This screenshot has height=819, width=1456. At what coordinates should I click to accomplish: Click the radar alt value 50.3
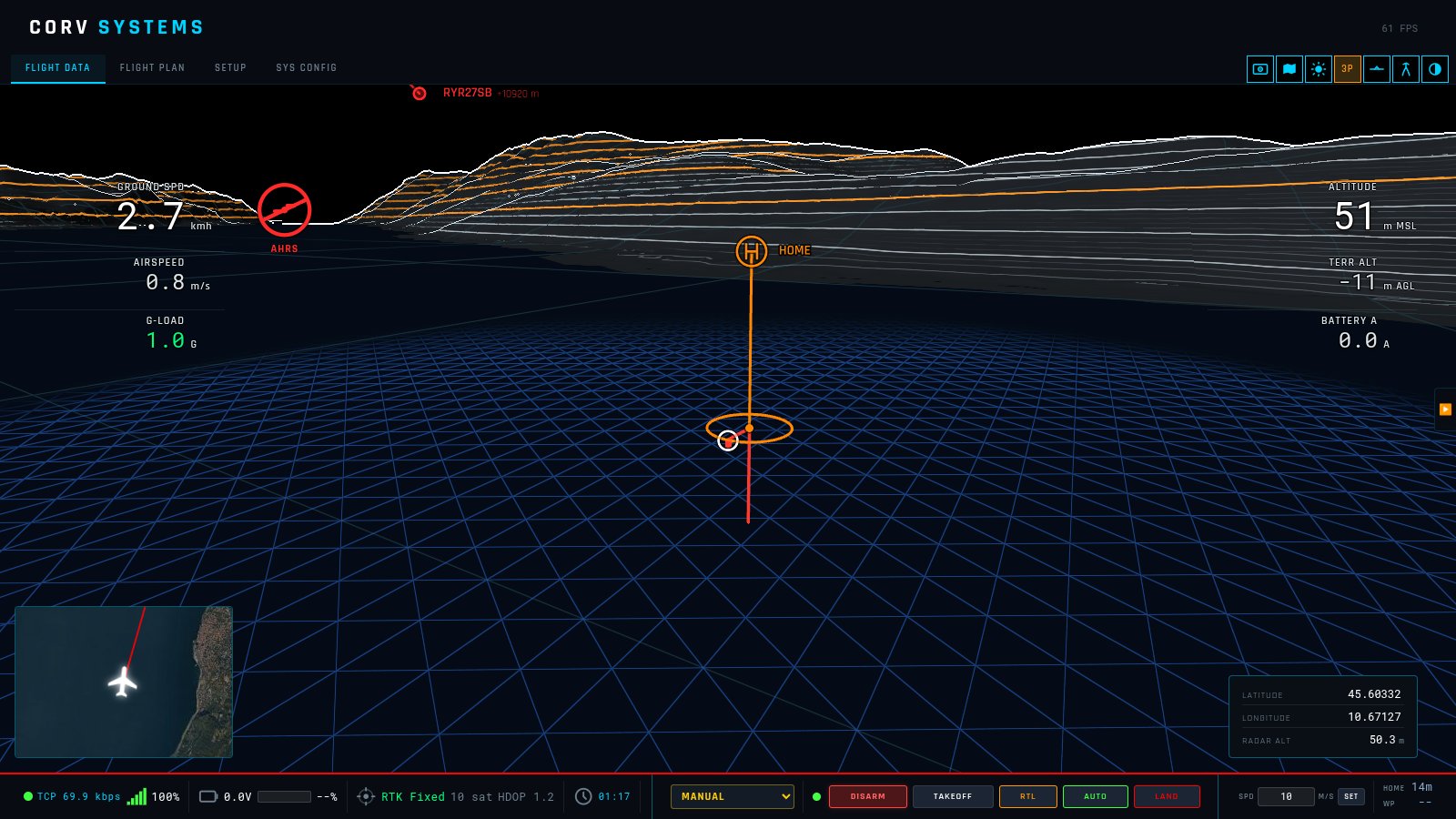1382,739
